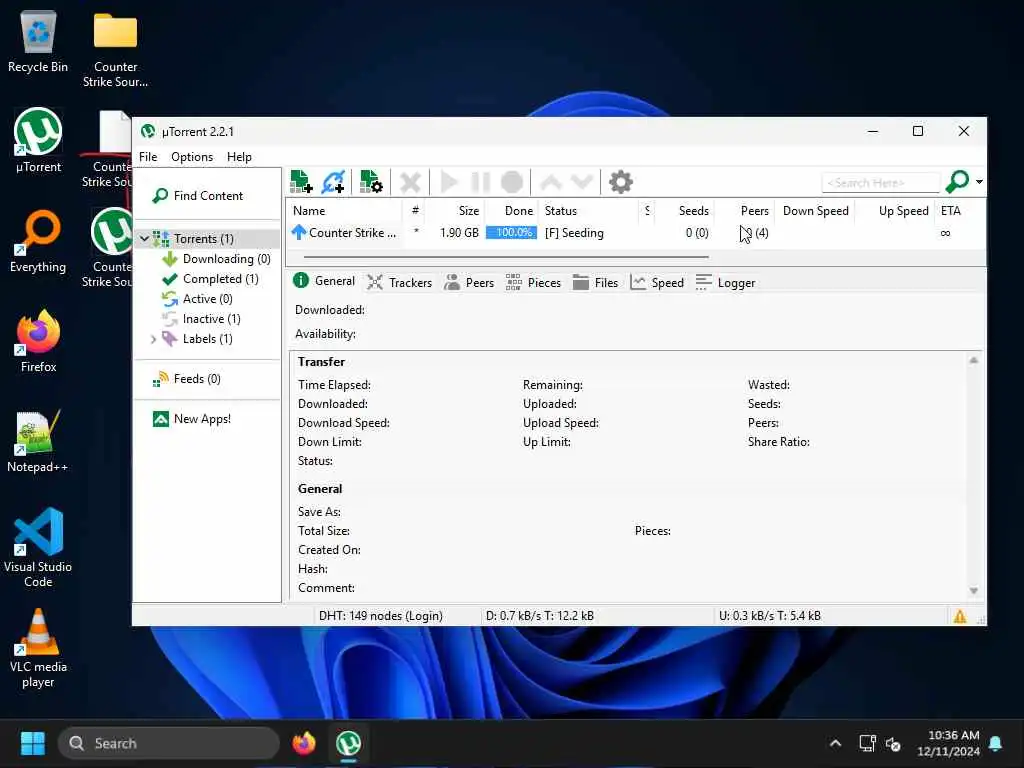Open Recycle Bin on the desktop
The image size is (1024, 768).
[x=38, y=42]
